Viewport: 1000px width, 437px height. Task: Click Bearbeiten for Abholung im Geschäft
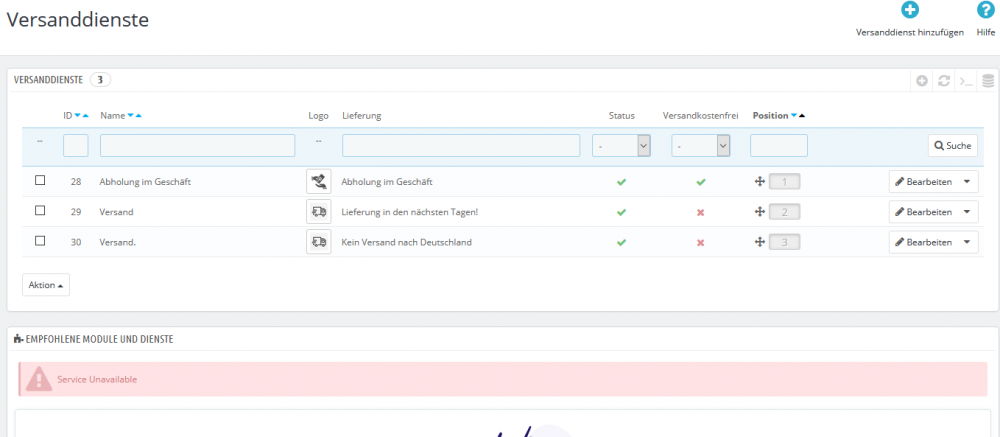923,182
